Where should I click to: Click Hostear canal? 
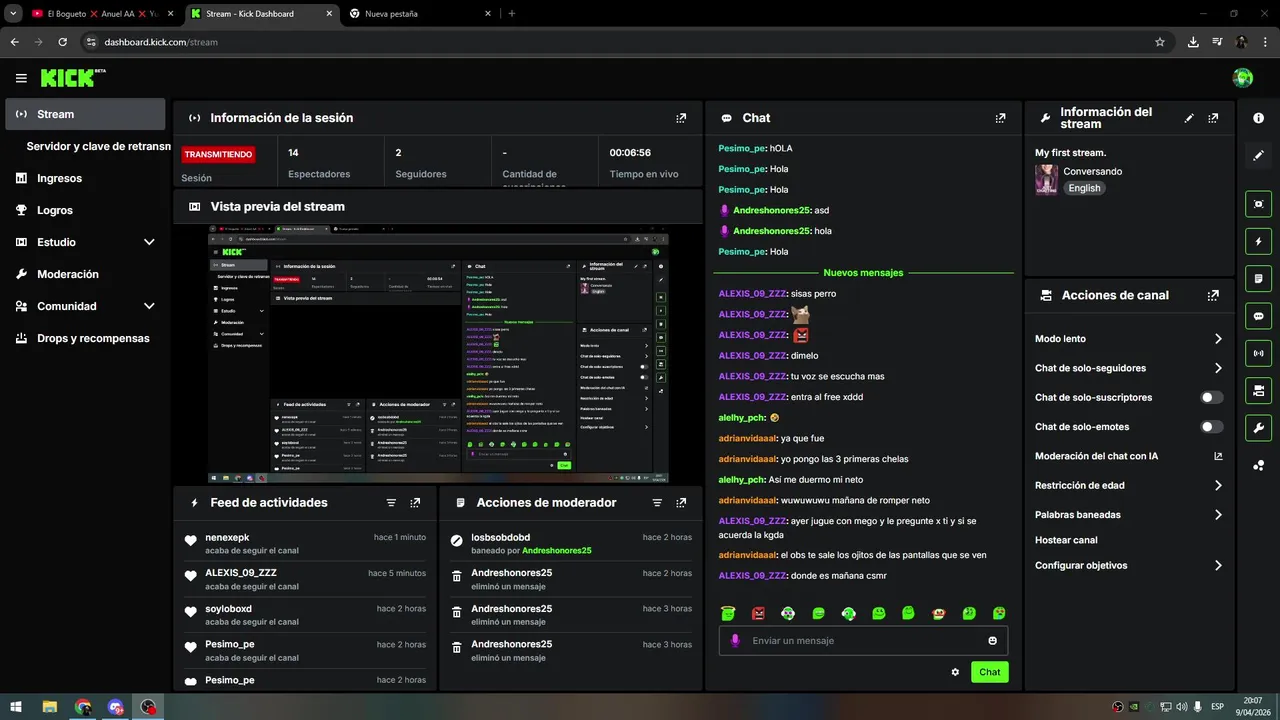[x=1066, y=540]
